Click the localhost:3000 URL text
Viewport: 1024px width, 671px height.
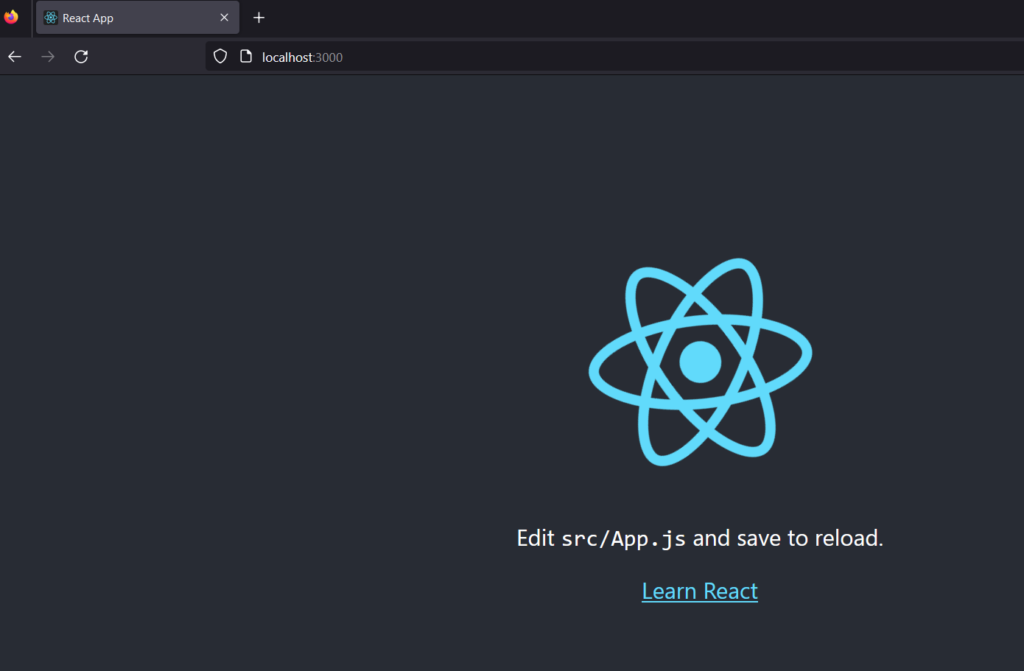[x=302, y=57]
